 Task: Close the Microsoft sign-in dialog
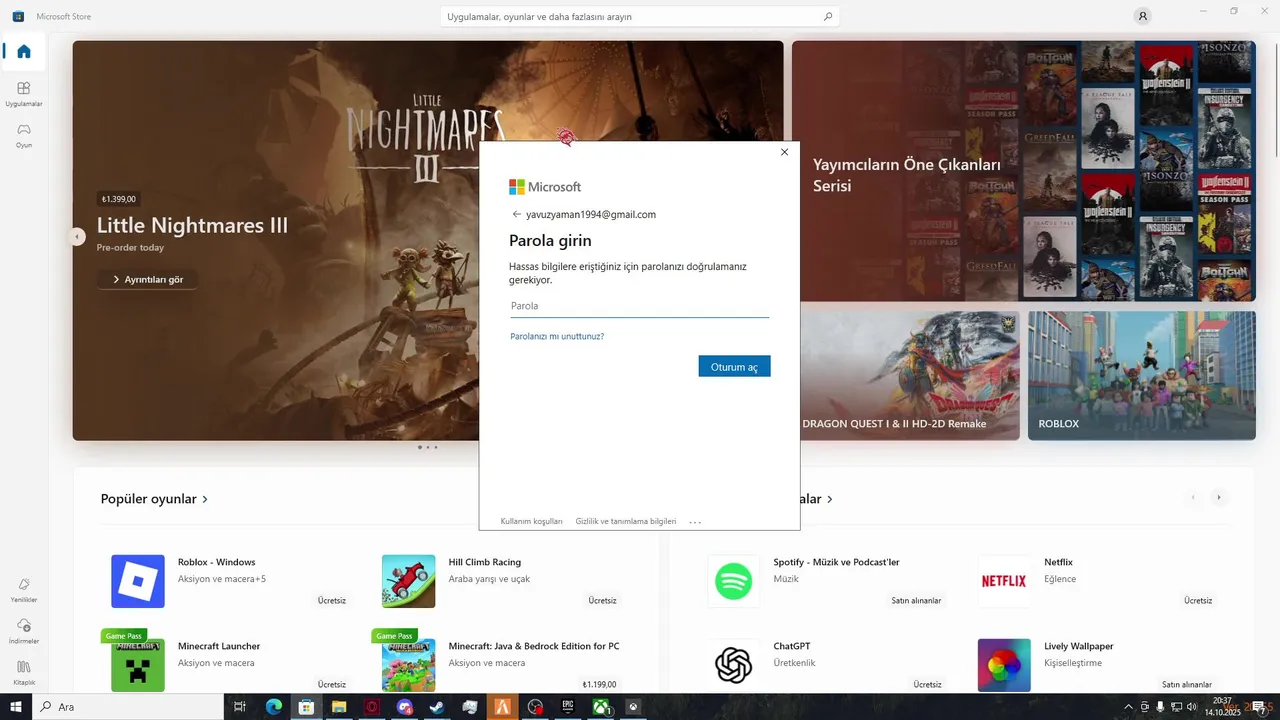tap(784, 152)
